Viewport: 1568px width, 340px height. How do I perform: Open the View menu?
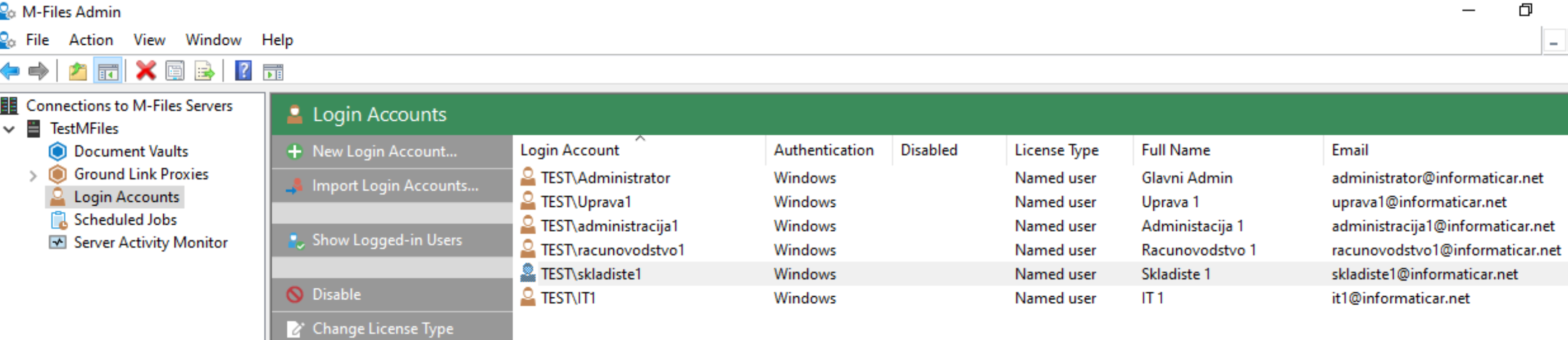click(149, 40)
